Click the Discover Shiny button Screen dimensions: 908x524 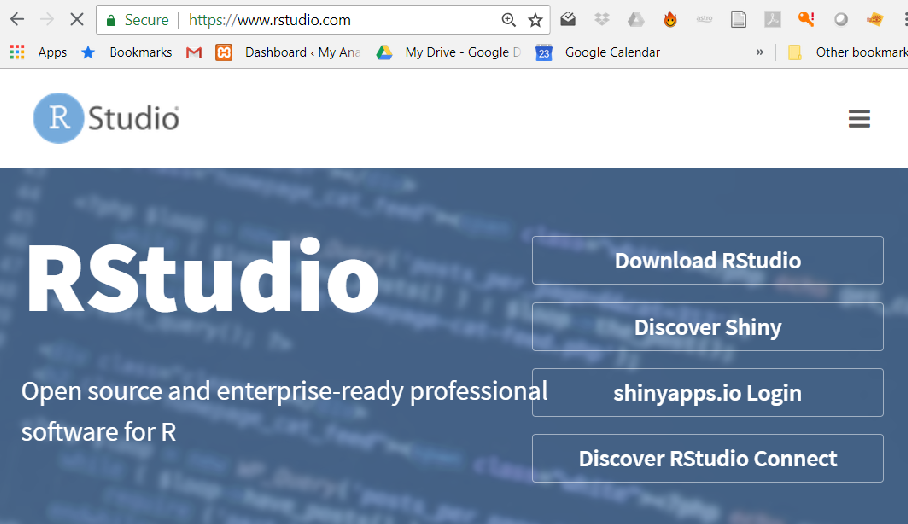point(707,327)
